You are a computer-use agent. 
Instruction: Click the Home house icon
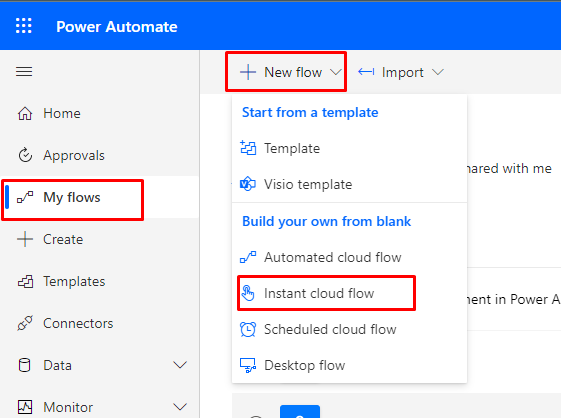(x=25, y=113)
